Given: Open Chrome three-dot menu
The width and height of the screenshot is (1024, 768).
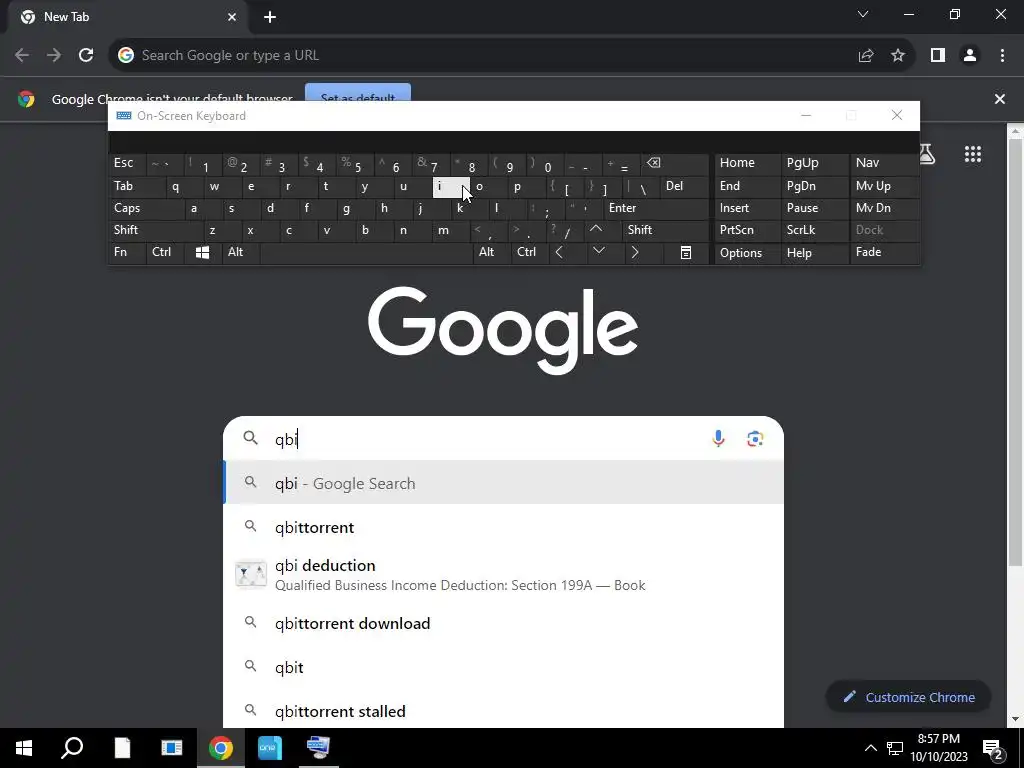Looking at the screenshot, I should 1002,56.
